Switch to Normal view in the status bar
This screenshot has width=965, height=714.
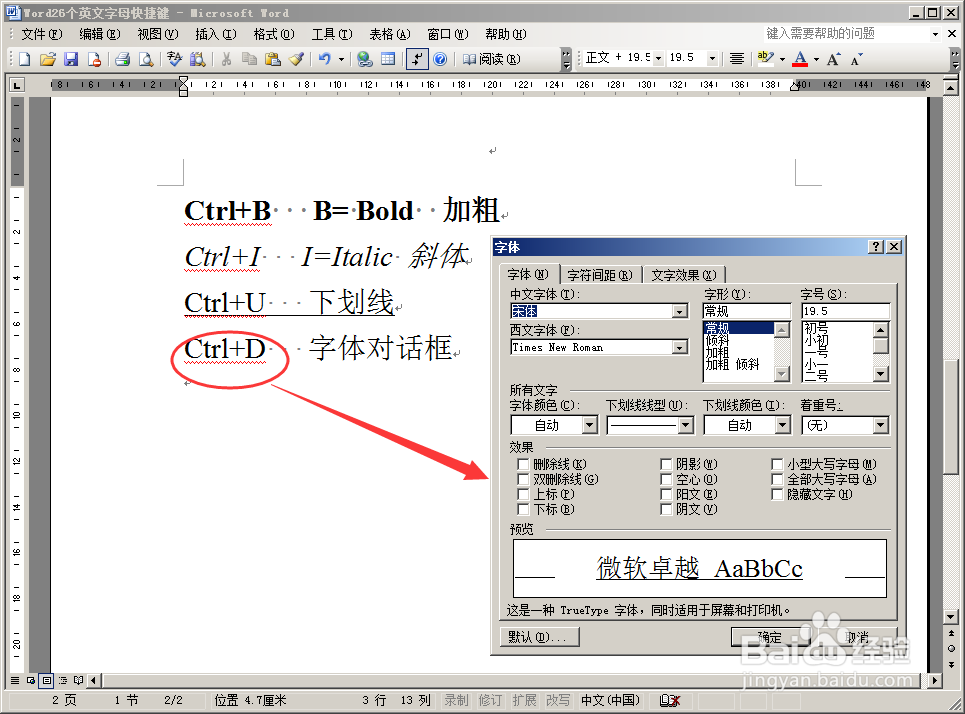point(15,680)
